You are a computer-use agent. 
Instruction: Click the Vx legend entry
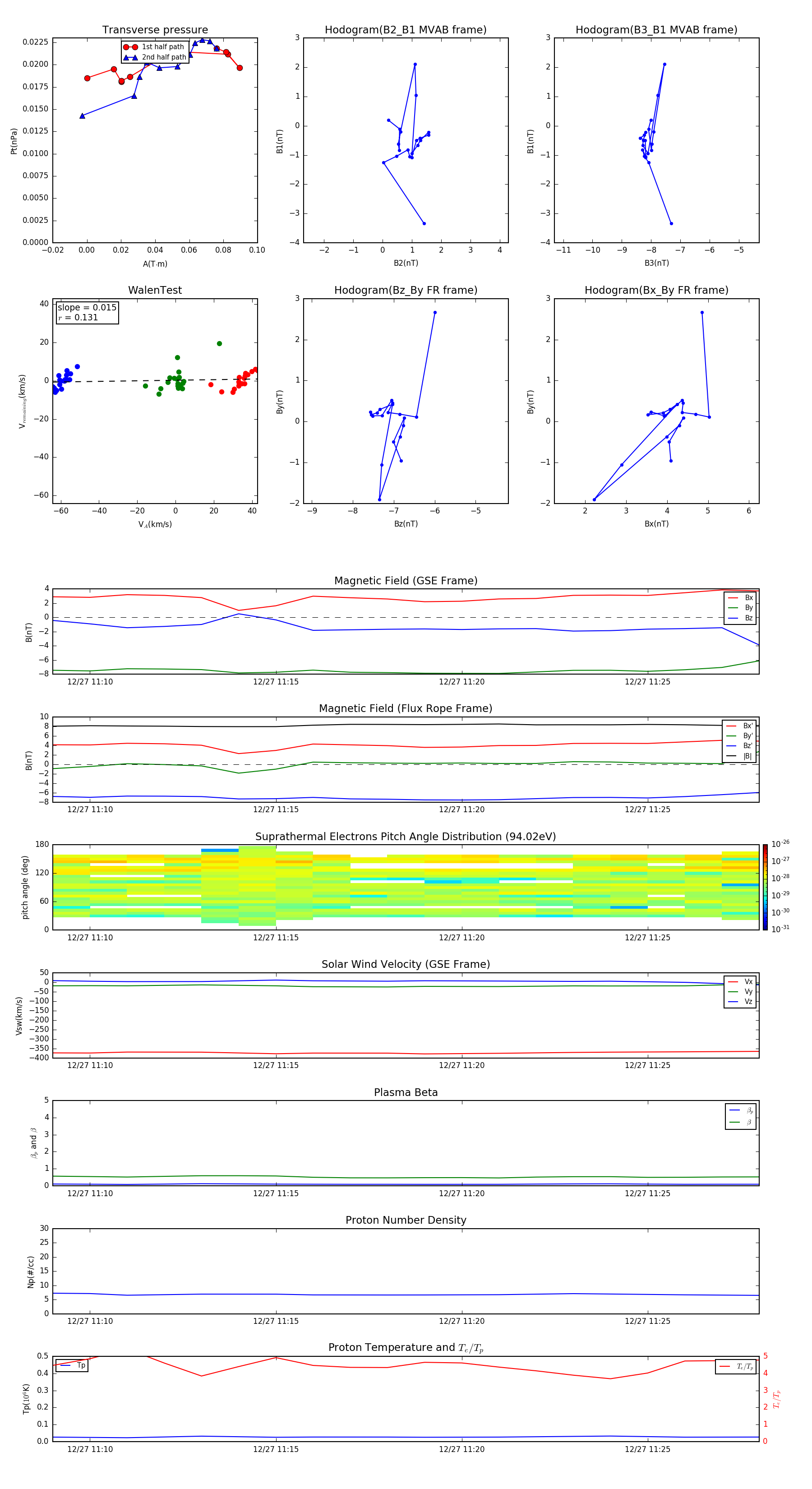coord(740,981)
